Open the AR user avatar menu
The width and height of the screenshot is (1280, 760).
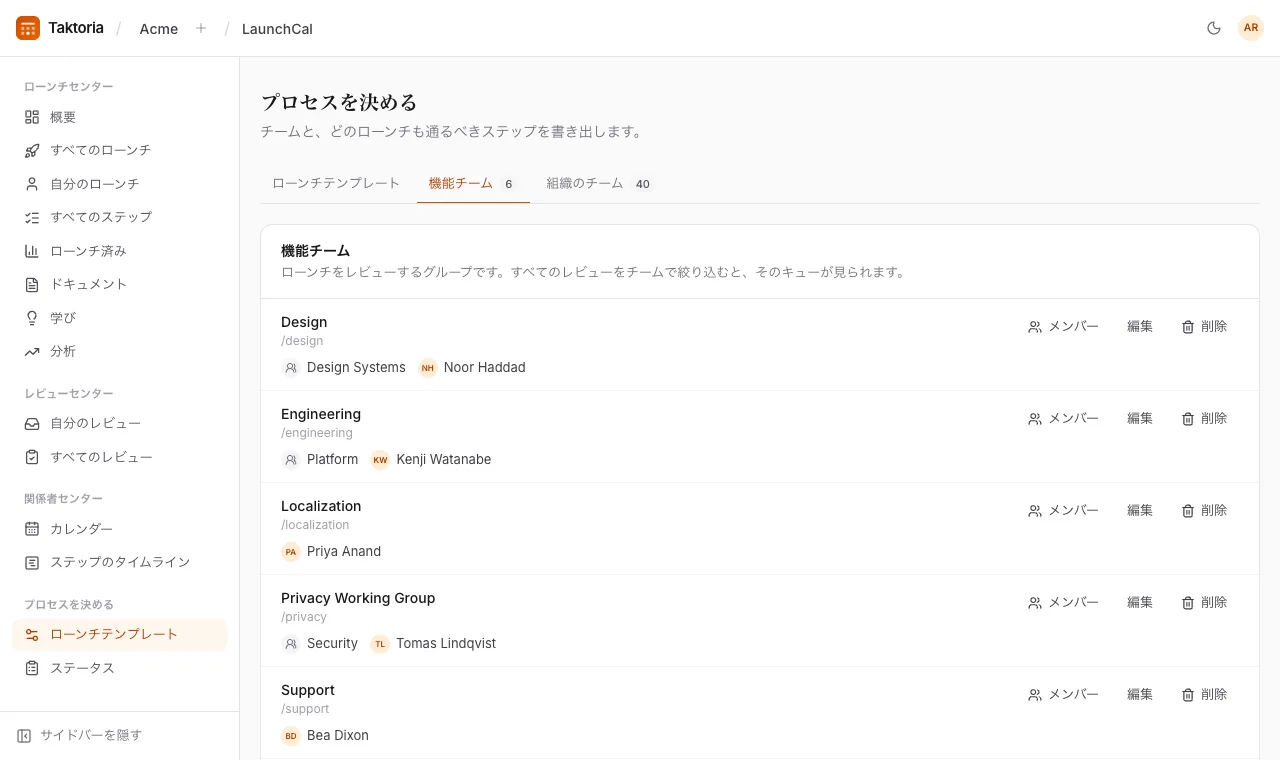pyautogui.click(x=1251, y=28)
